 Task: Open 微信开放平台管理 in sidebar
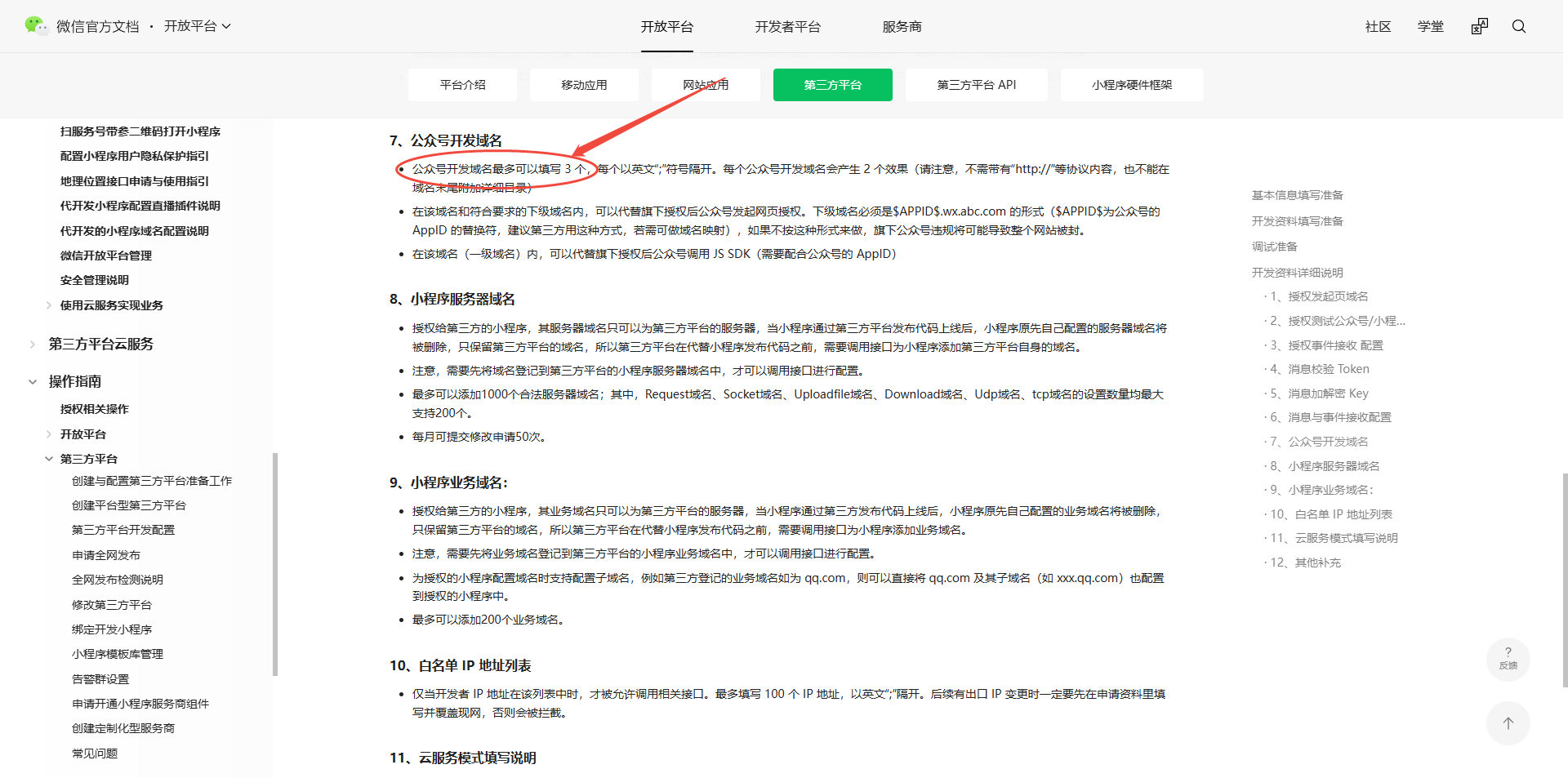(106, 256)
